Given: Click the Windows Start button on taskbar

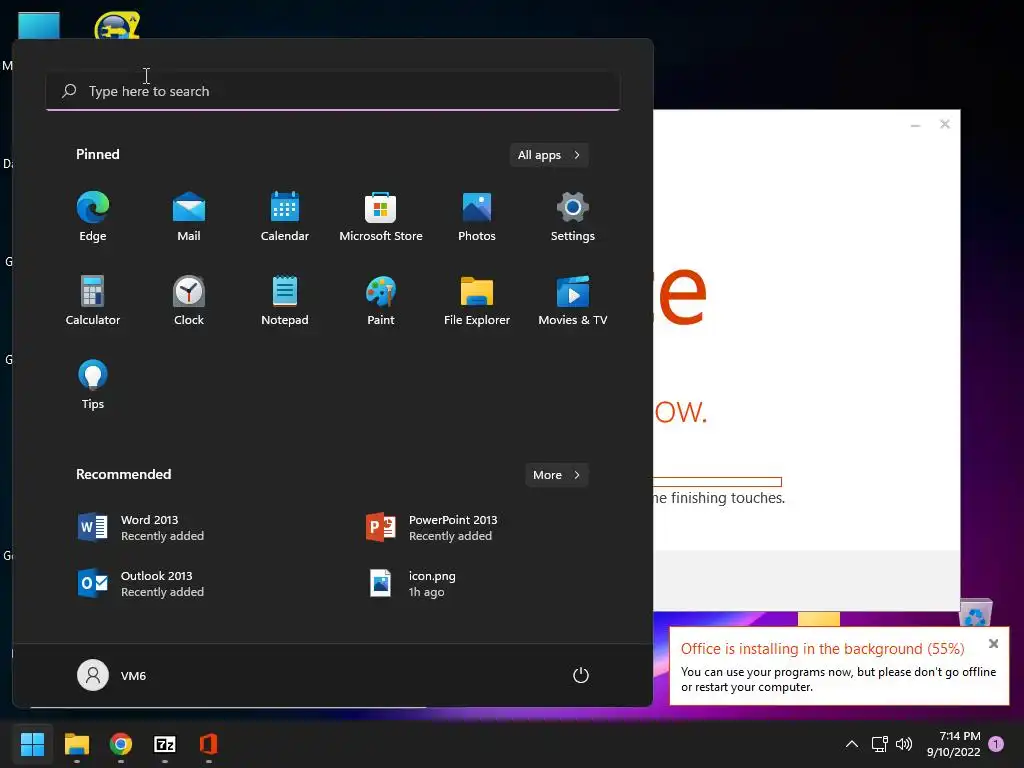Looking at the screenshot, I should coord(32,744).
